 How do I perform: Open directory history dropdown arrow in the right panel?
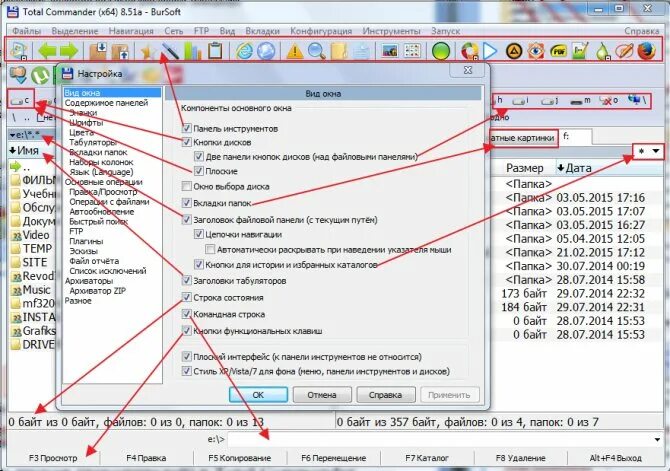pyautogui.click(x=655, y=151)
